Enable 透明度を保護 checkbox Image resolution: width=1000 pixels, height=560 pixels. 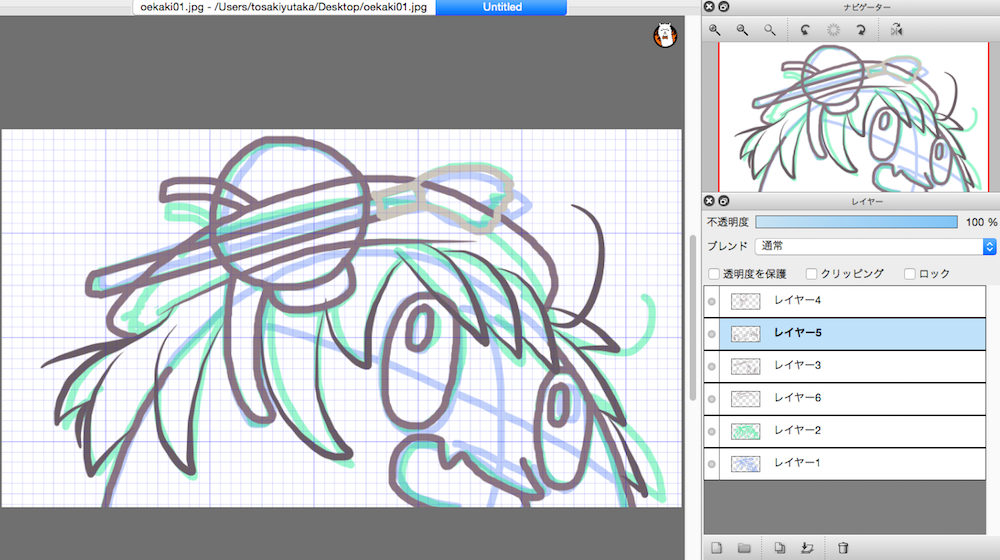click(x=714, y=274)
